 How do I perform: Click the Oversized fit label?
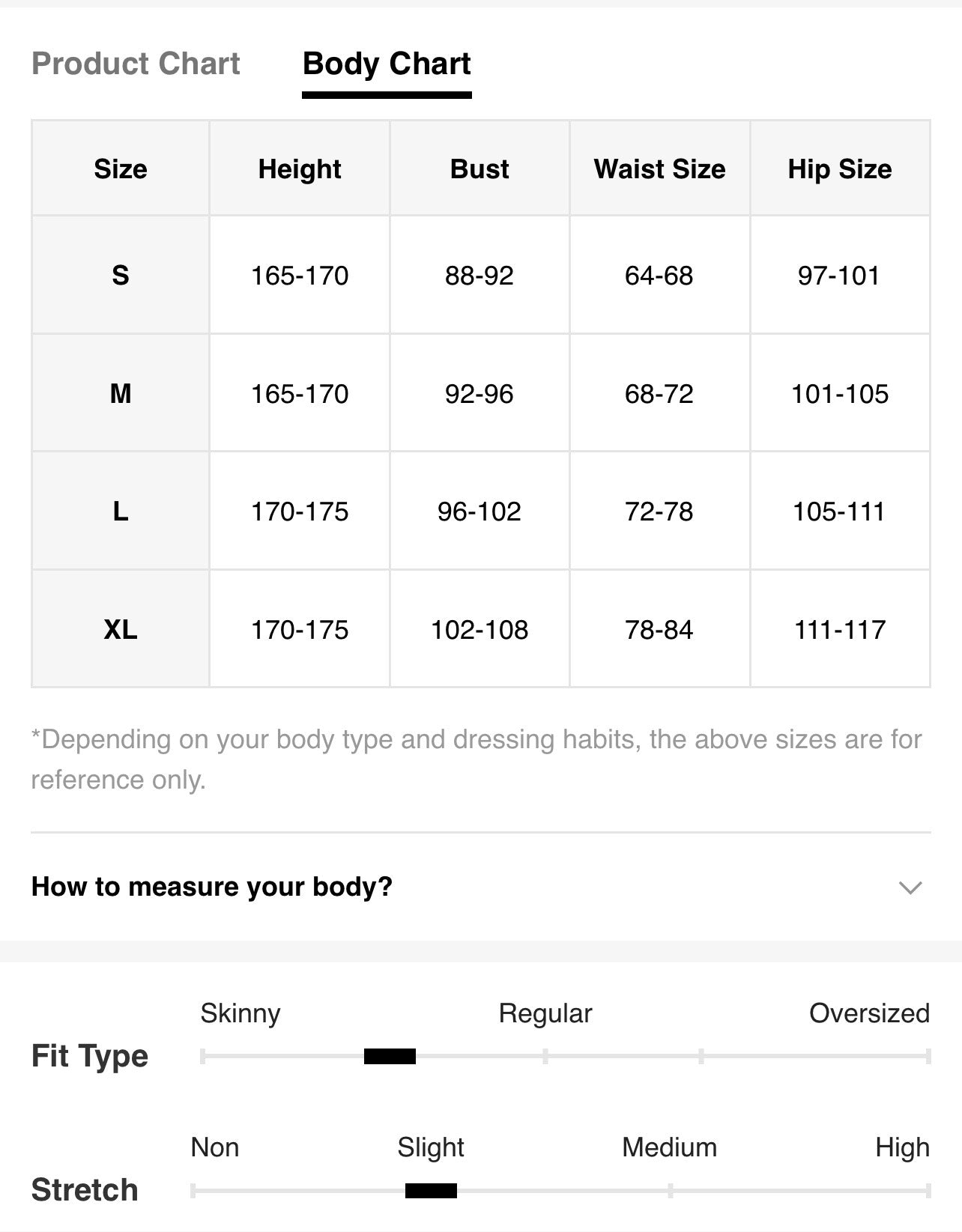[x=869, y=1013]
